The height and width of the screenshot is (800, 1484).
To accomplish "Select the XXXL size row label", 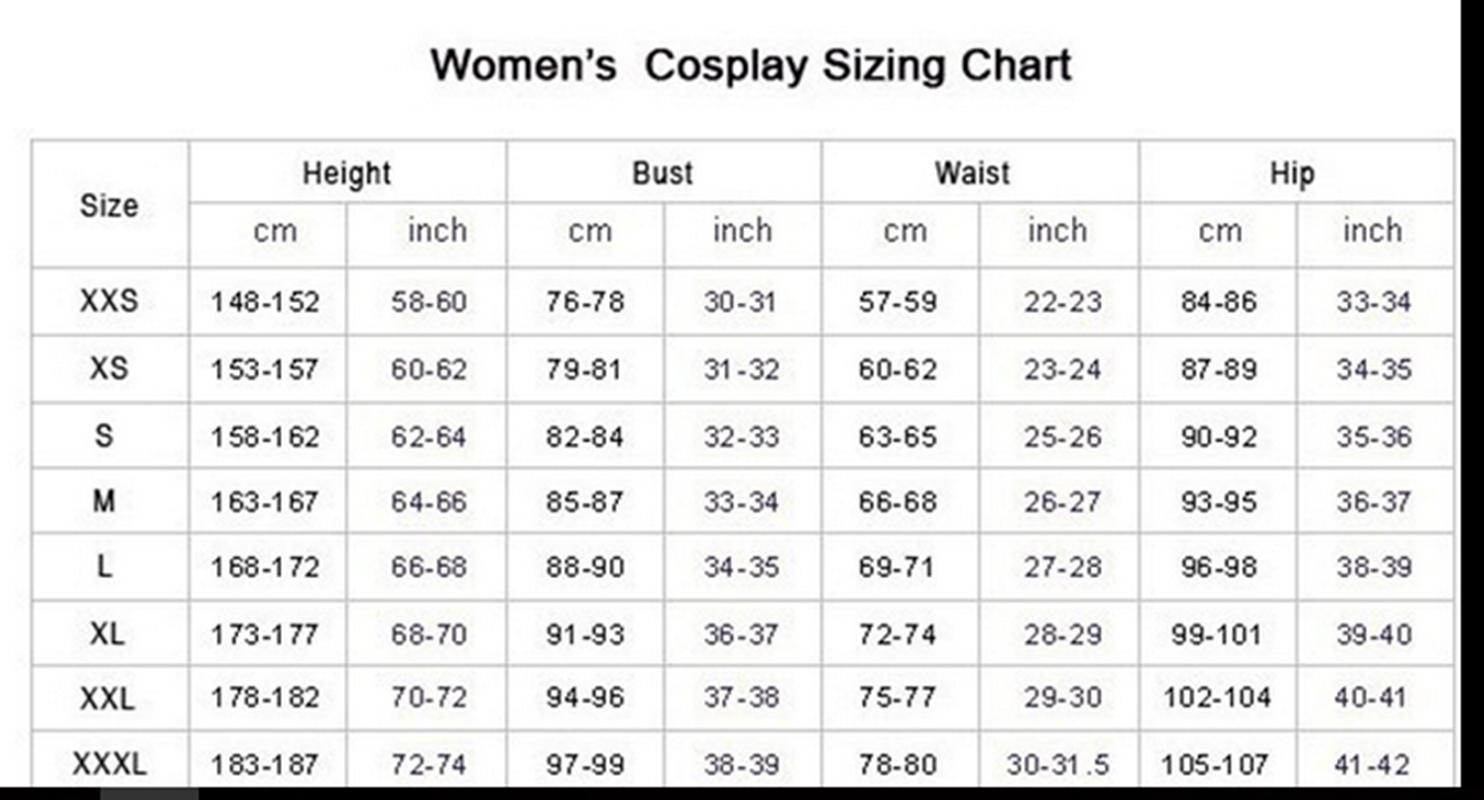I will (x=109, y=765).
